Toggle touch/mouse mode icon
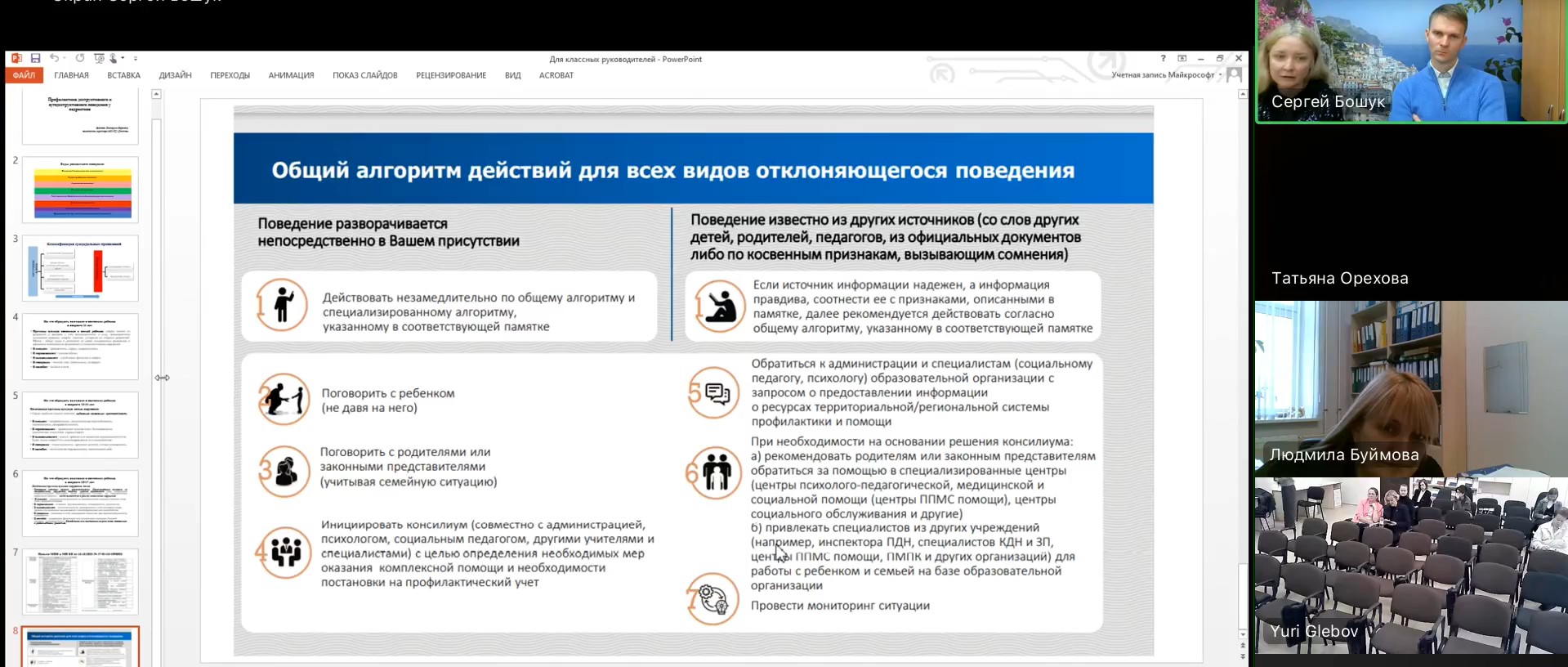Viewport: 1568px width, 667px height. [114, 59]
